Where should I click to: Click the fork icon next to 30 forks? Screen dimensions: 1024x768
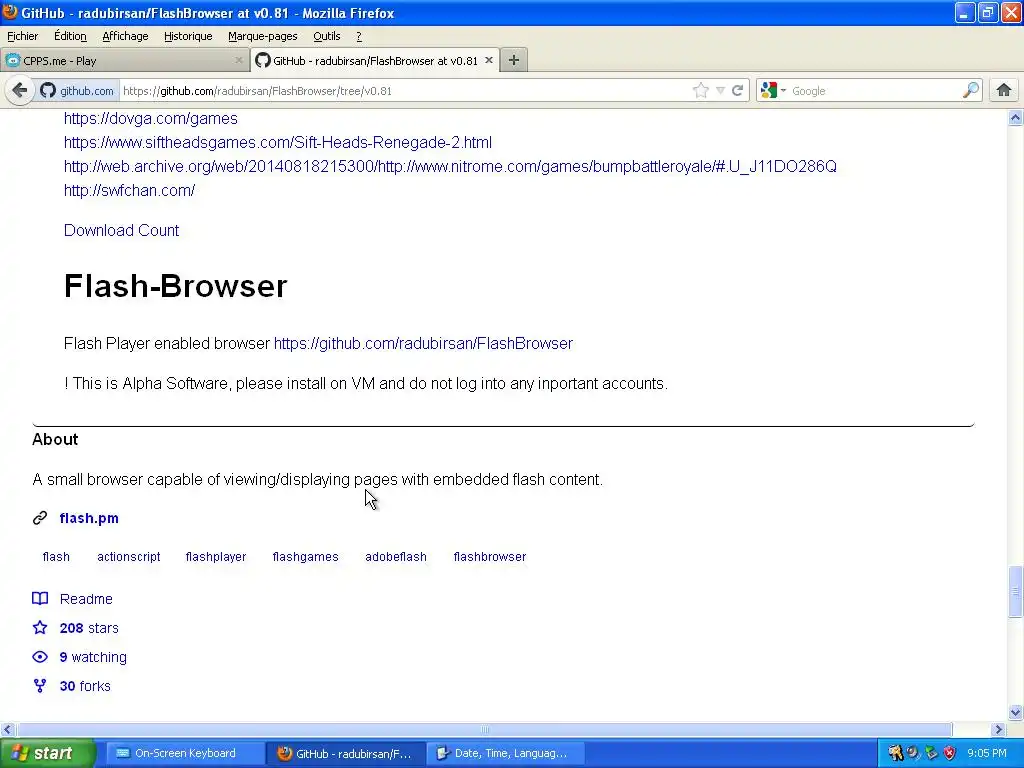coord(40,686)
